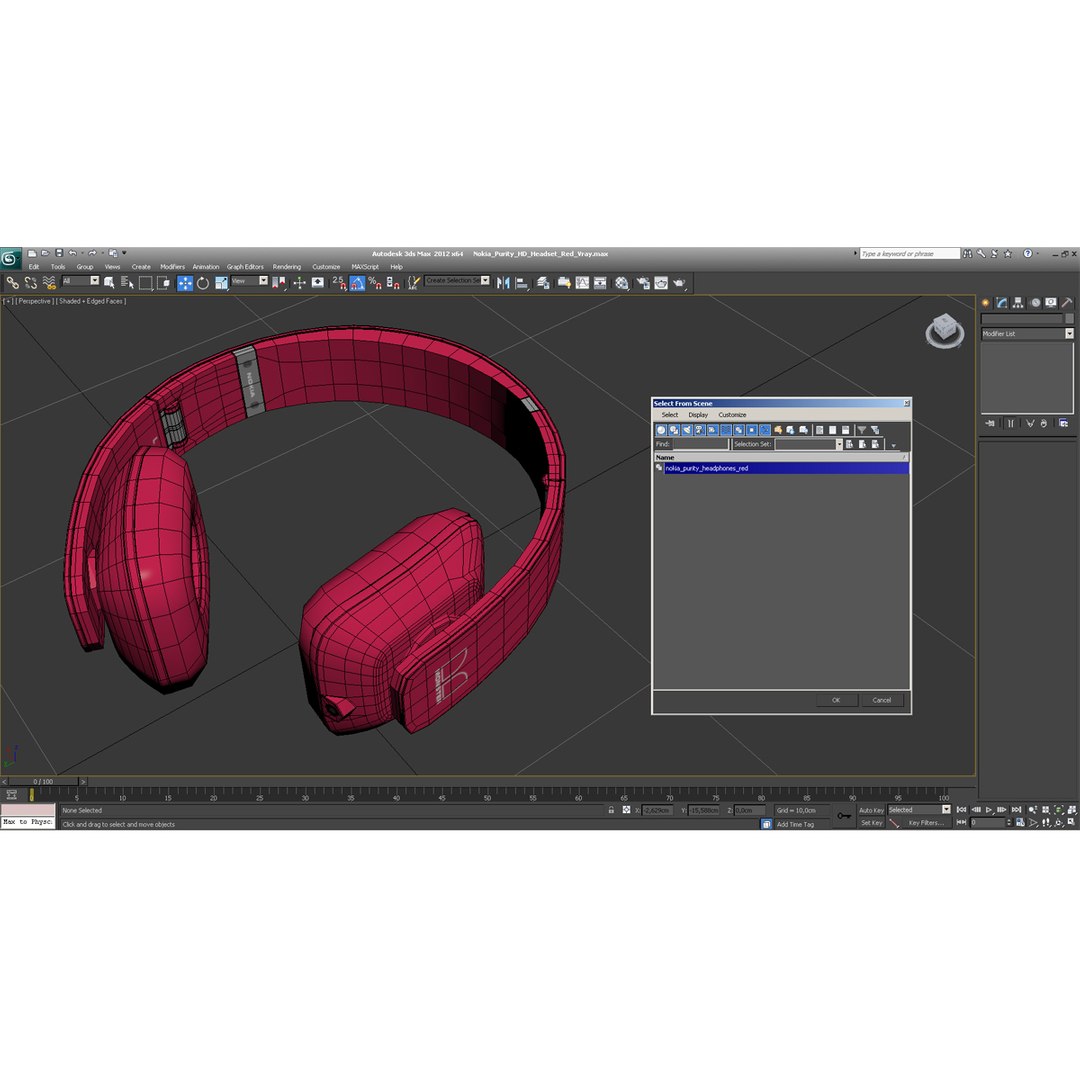The image size is (1080, 1080).
Task: Click the time slider showing 0 / 100
Action: [x=43, y=781]
